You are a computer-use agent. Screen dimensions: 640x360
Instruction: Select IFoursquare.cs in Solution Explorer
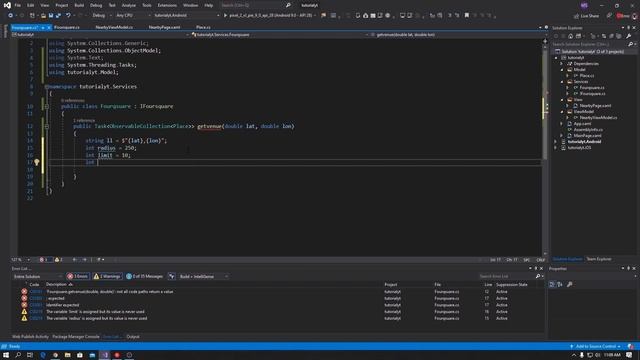point(592,93)
